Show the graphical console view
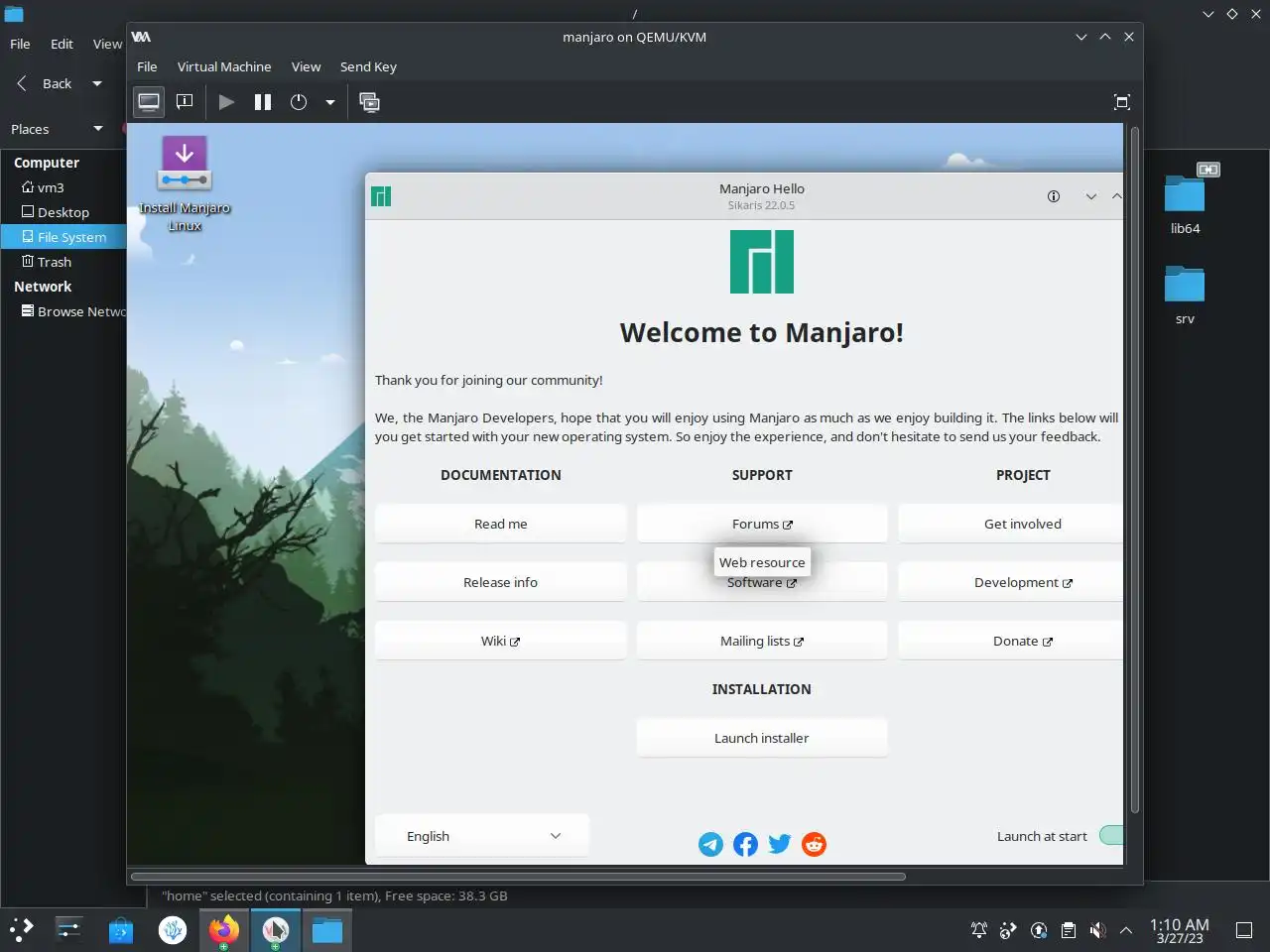The image size is (1270, 952). click(149, 102)
